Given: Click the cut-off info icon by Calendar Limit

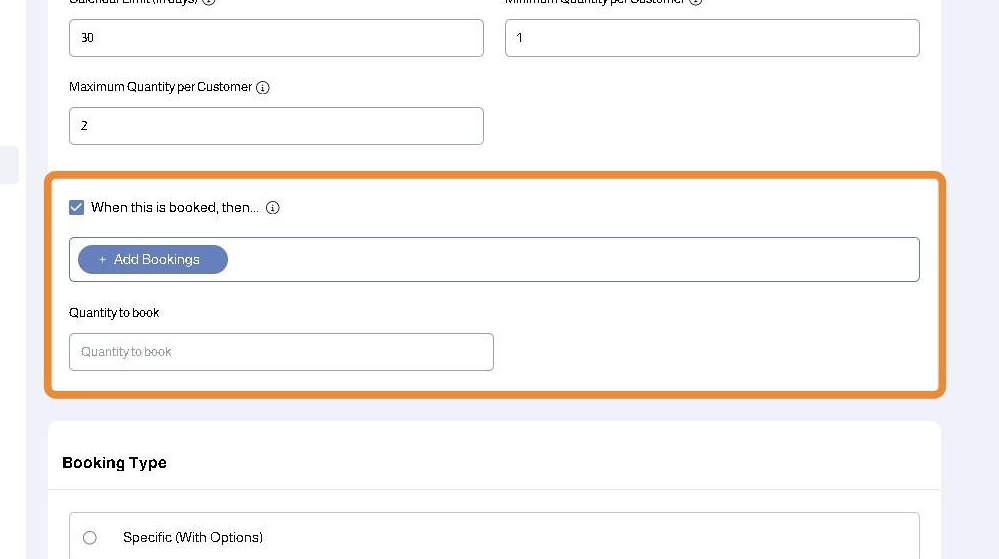Looking at the screenshot, I should tap(209, 2).
